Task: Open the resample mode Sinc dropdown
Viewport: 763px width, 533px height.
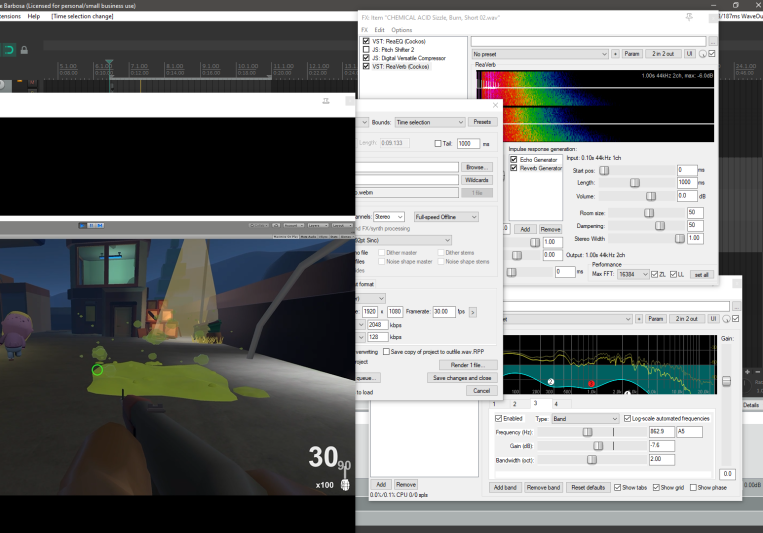Action: (403, 240)
